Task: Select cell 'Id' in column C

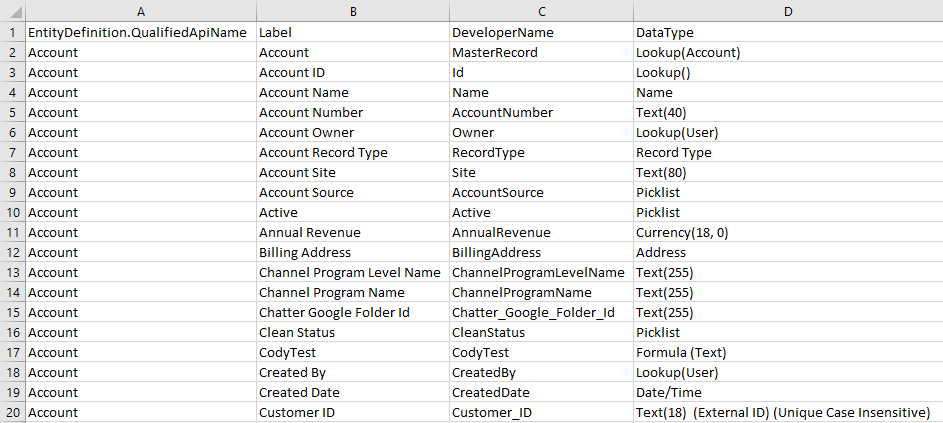Action: tap(541, 72)
